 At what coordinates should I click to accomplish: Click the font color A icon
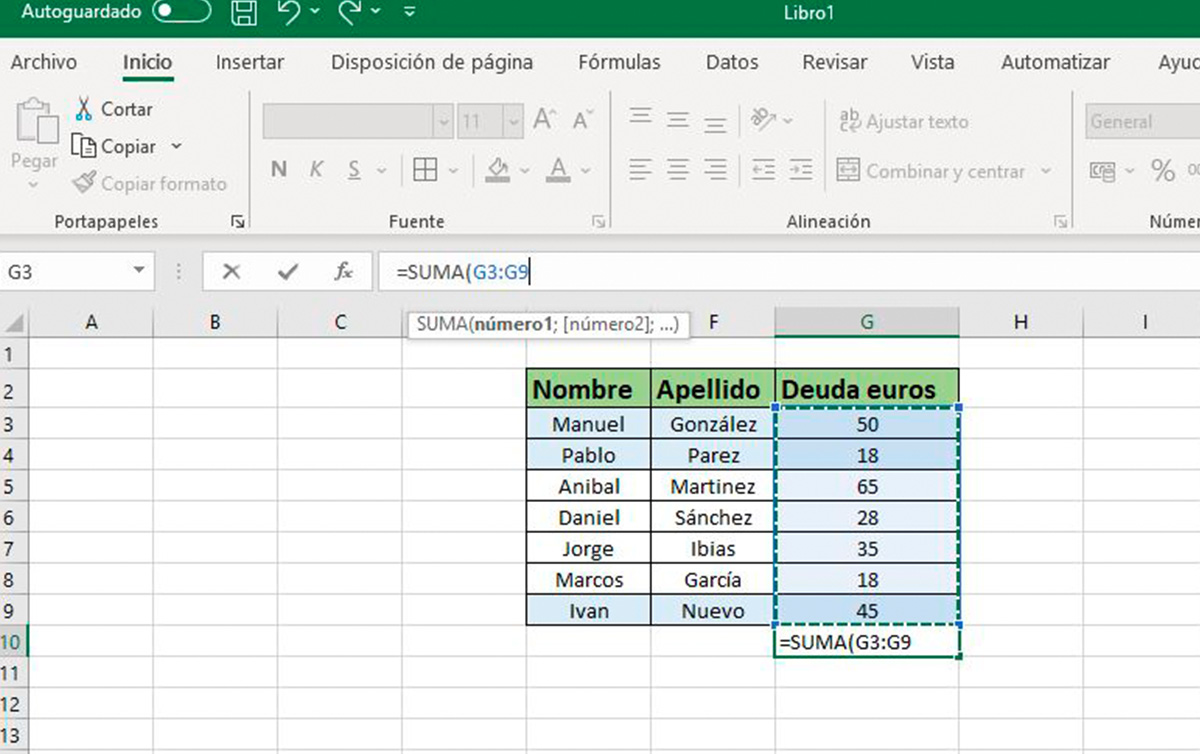tap(558, 170)
